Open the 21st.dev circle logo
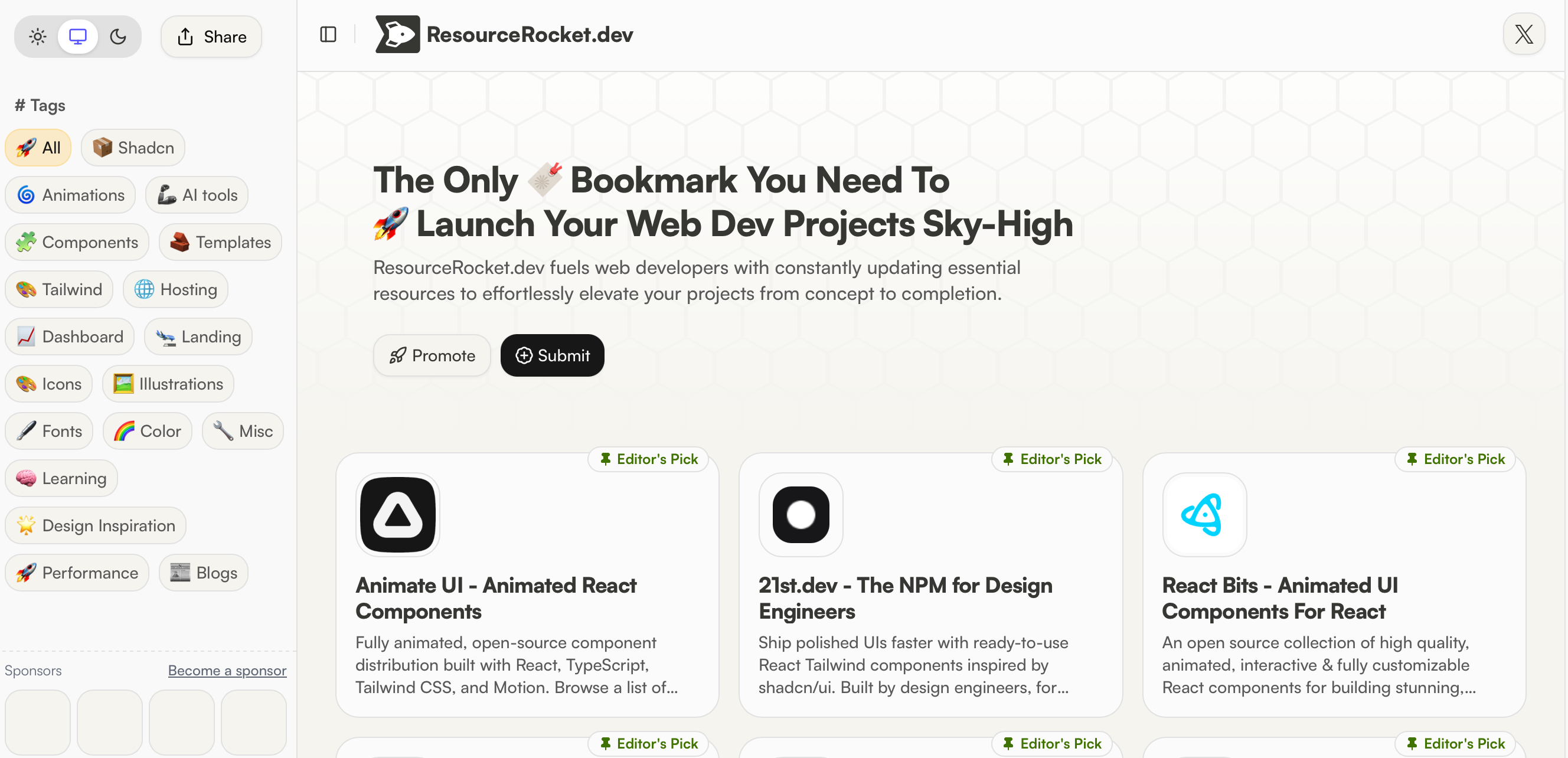 [x=801, y=514]
